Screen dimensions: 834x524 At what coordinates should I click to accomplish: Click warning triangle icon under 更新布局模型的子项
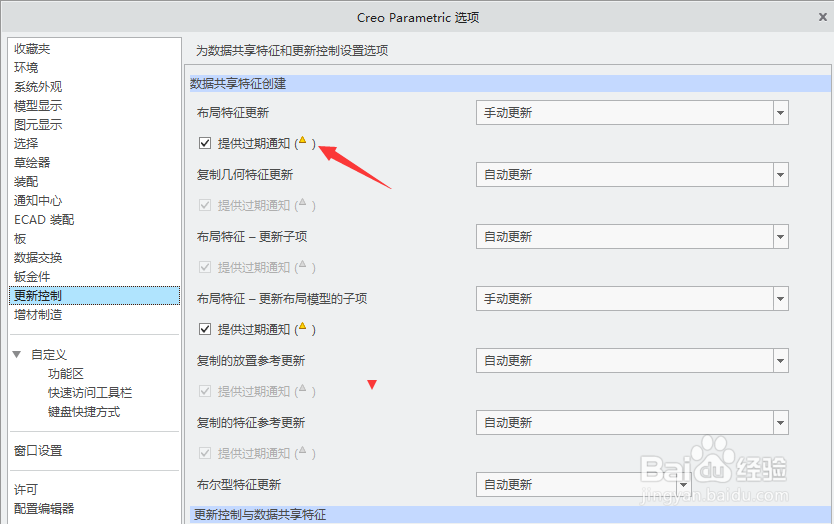(302, 327)
